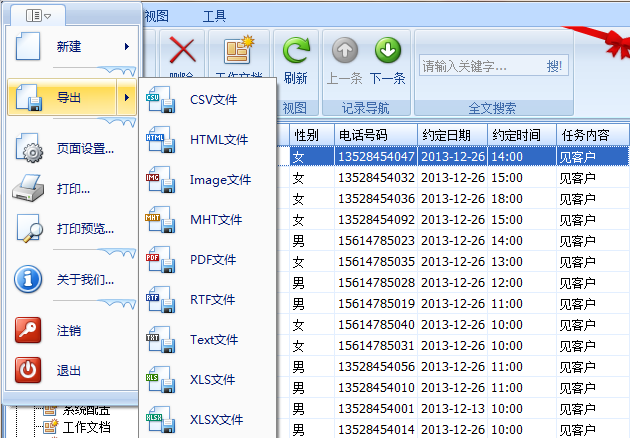Go to previous record with gray arrow

pyautogui.click(x=345, y=50)
